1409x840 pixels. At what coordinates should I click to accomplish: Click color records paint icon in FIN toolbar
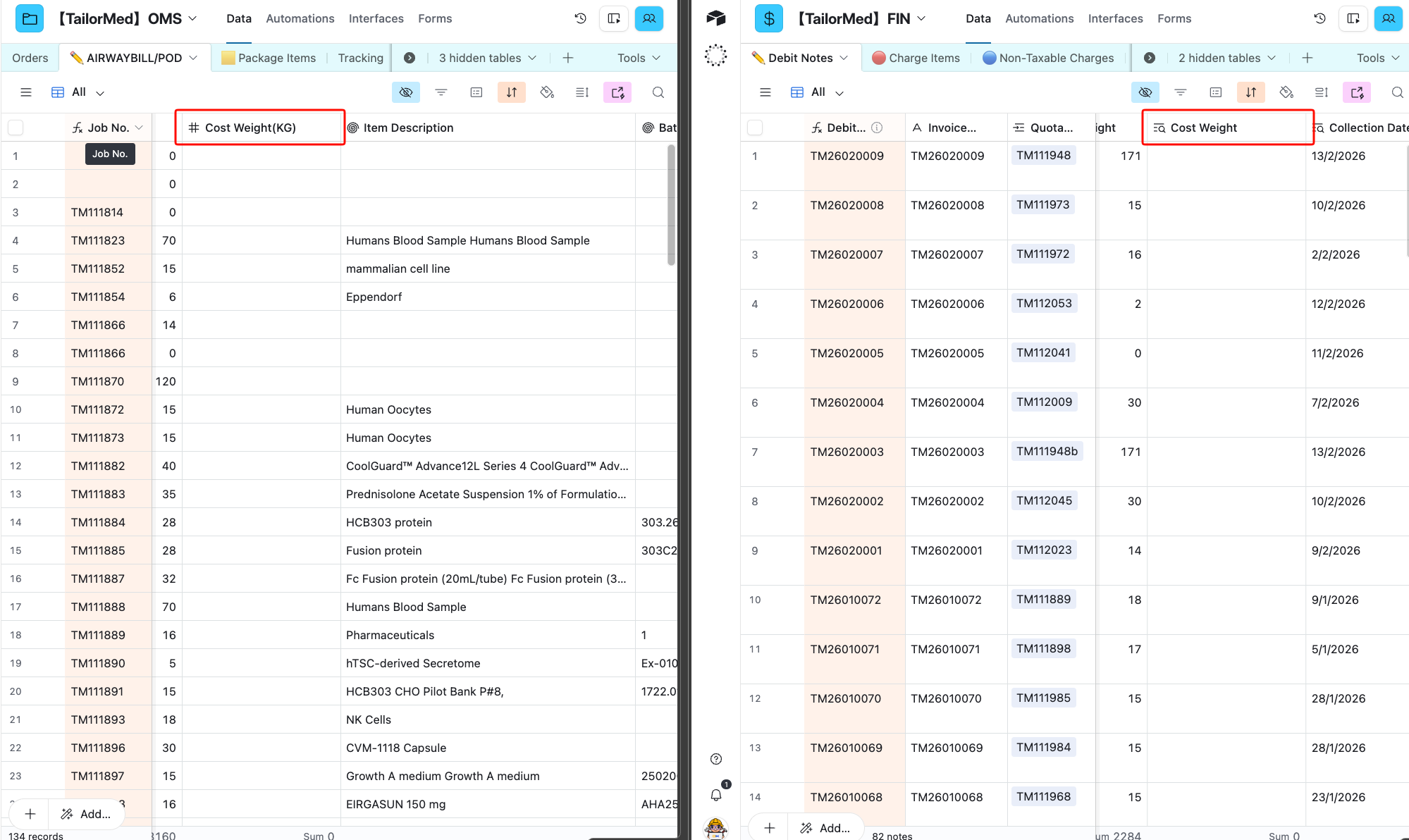[1286, 92]
